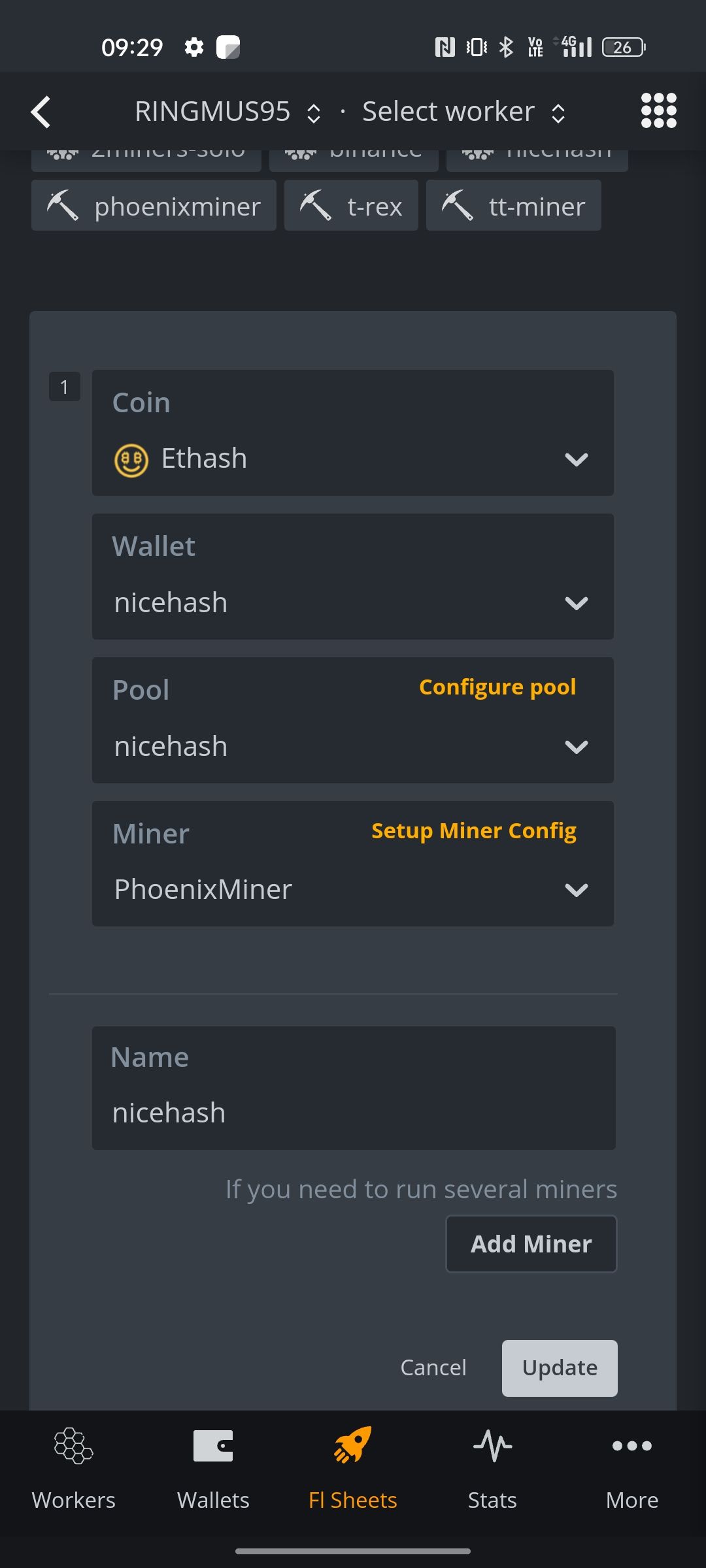Select the t-rex flight sheet chip
The image size is (706, 1568).
pyautogui.click(x=351, y=206)
